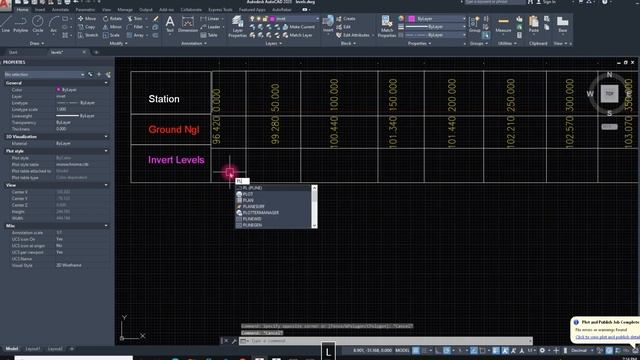Open the View ribbon tab
This screenshot has width=640, height=360.
[107, 9]
